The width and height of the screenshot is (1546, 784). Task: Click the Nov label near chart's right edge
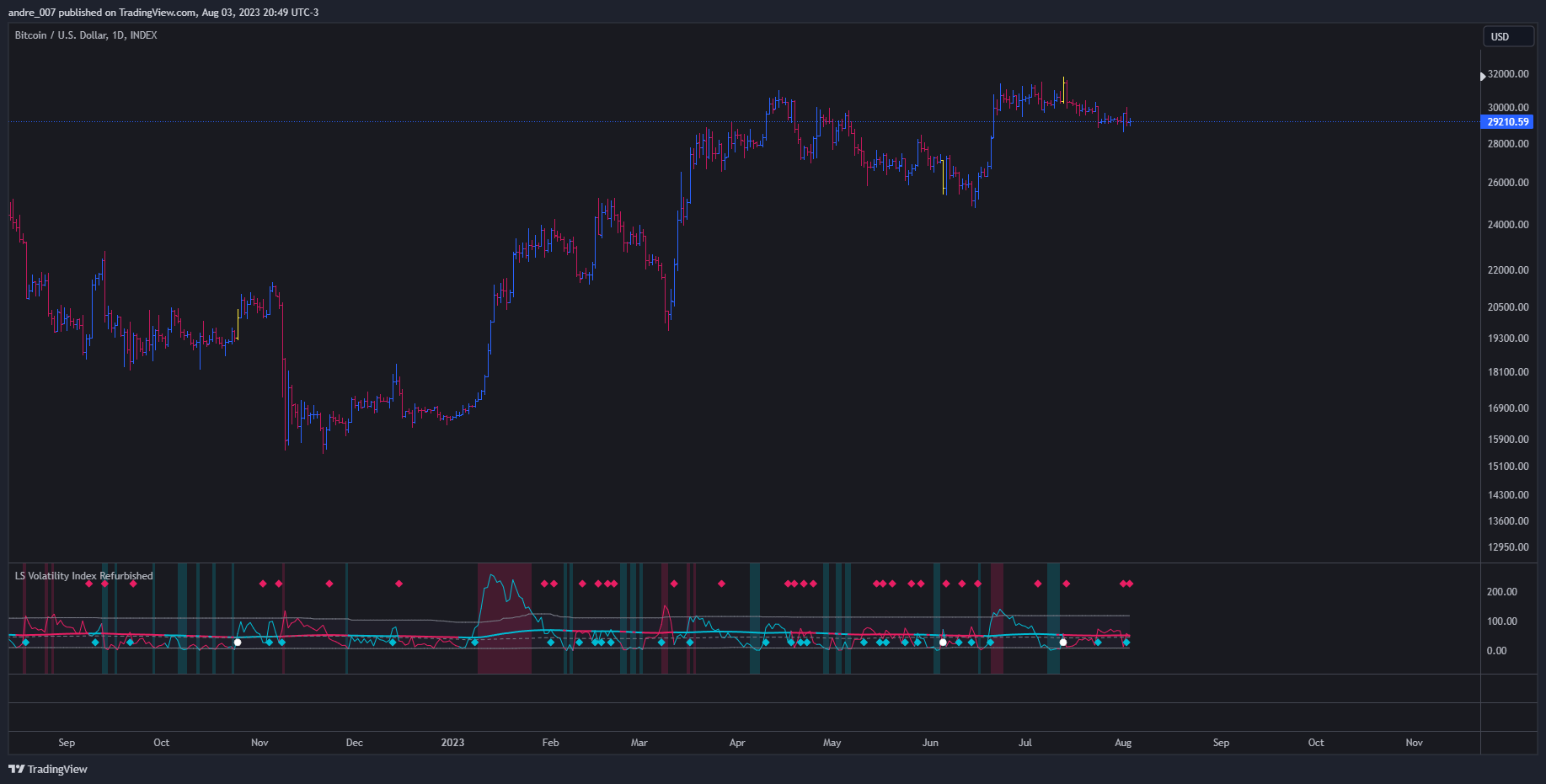click(x=1415, y=743)
